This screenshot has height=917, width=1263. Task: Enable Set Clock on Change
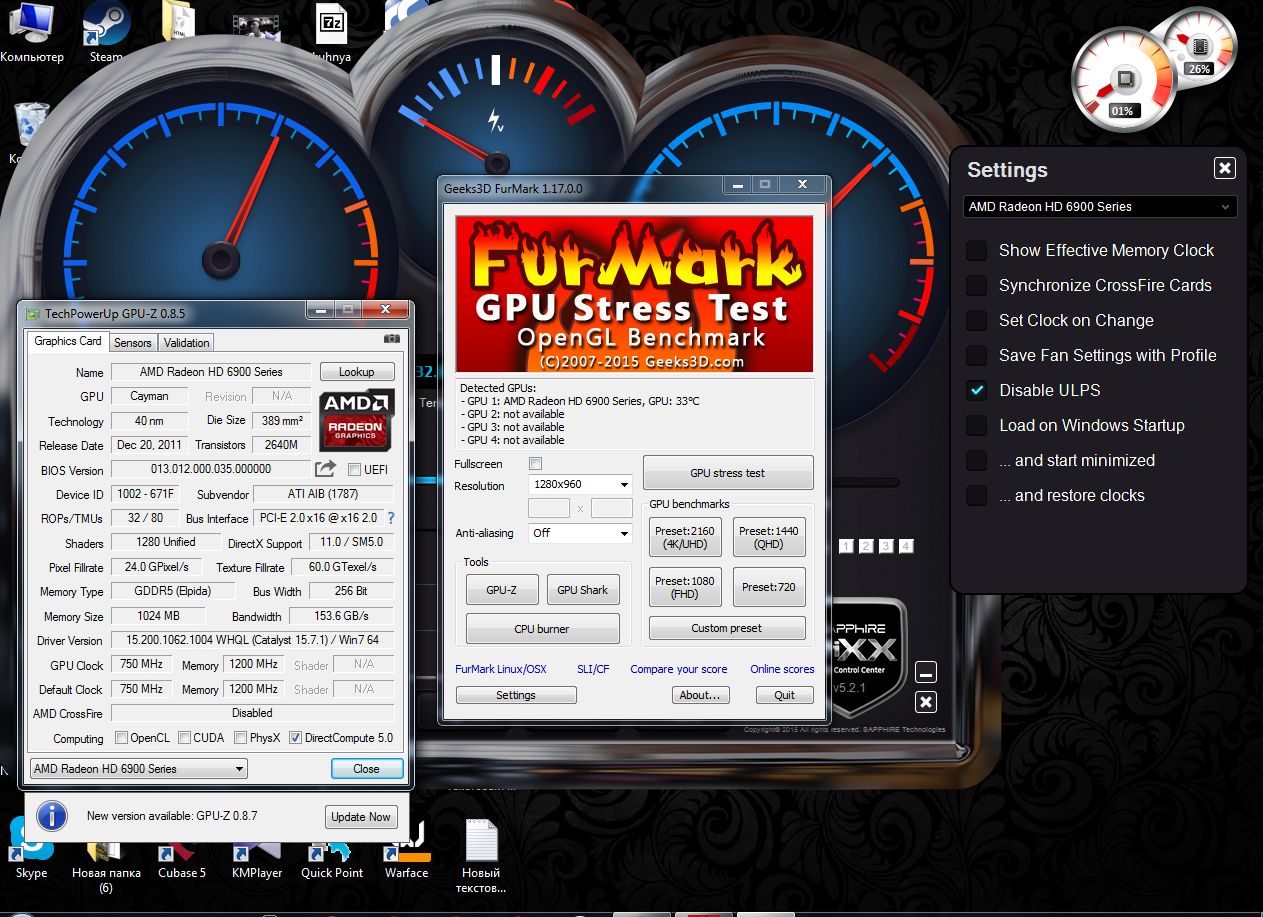[x=976, y=321]
